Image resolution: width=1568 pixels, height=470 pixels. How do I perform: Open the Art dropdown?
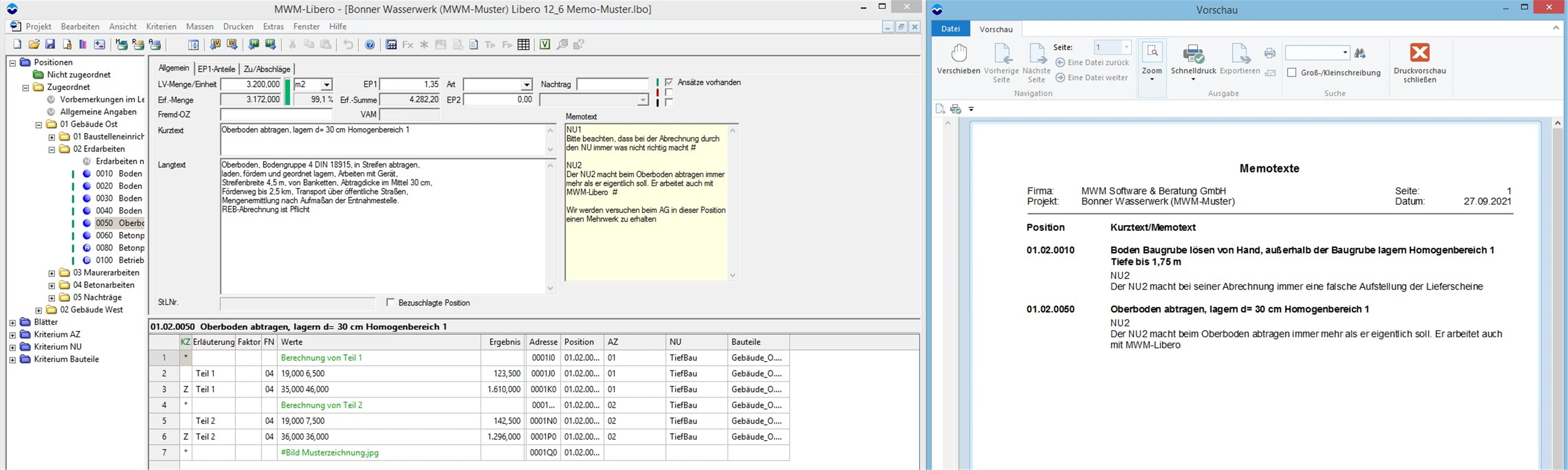(526, 85)
